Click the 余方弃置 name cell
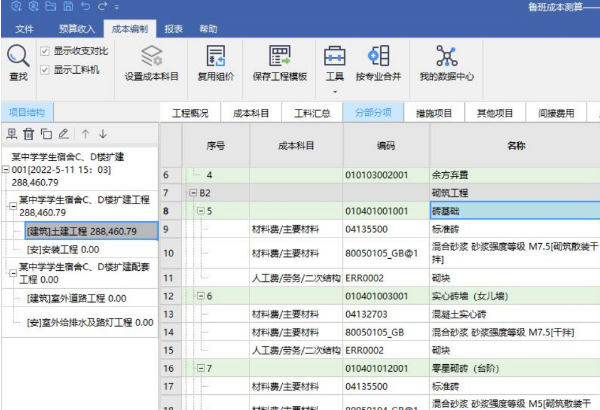 click(x=515, y=175)
